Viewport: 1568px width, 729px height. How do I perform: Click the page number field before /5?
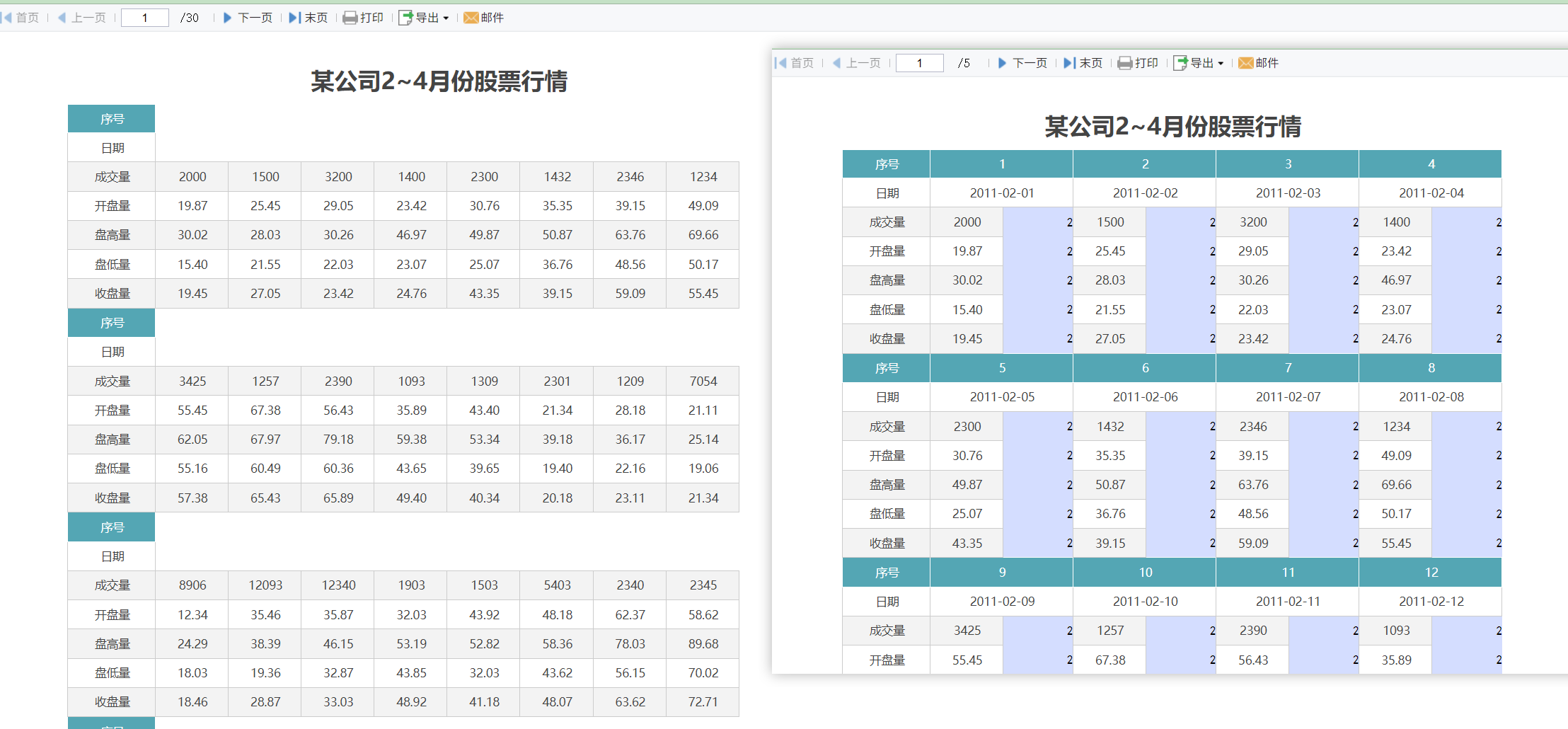click(x=919, y=63)
